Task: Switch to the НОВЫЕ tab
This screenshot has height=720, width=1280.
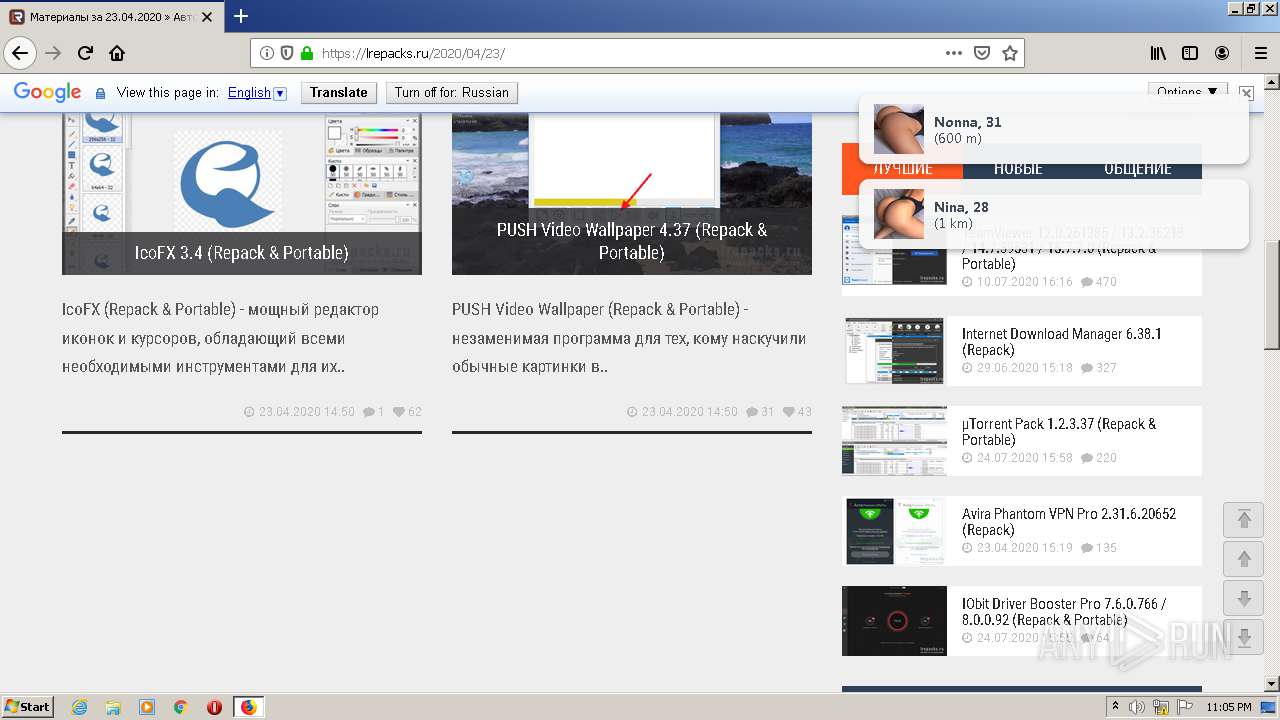Action: [x=1018, y=168]
